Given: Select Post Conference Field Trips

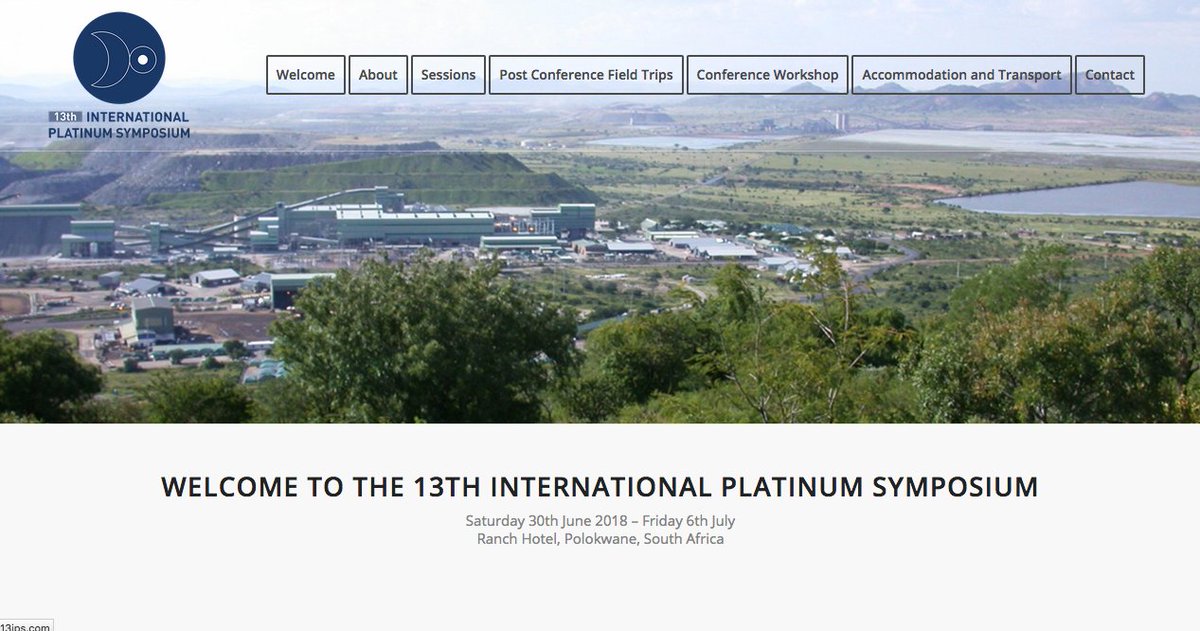Looking at the screenshot, I should (586, 75).
